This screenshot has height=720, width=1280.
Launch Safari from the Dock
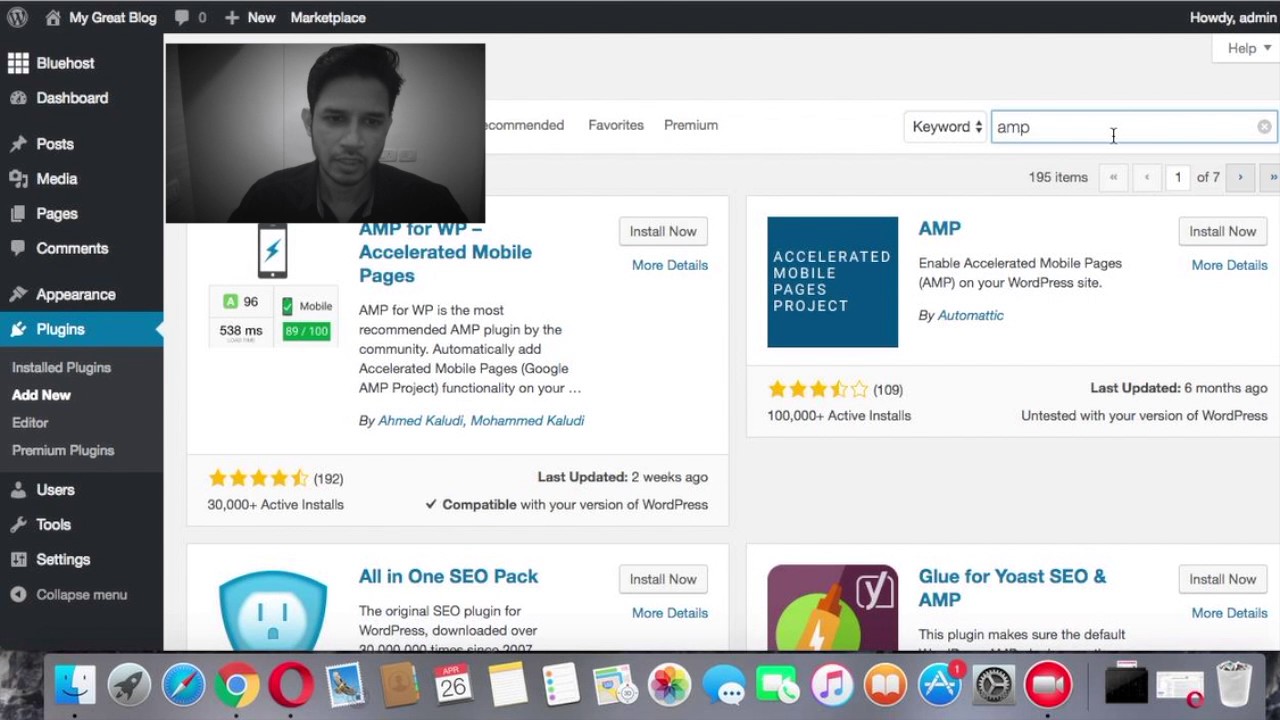tap(183, 686)
